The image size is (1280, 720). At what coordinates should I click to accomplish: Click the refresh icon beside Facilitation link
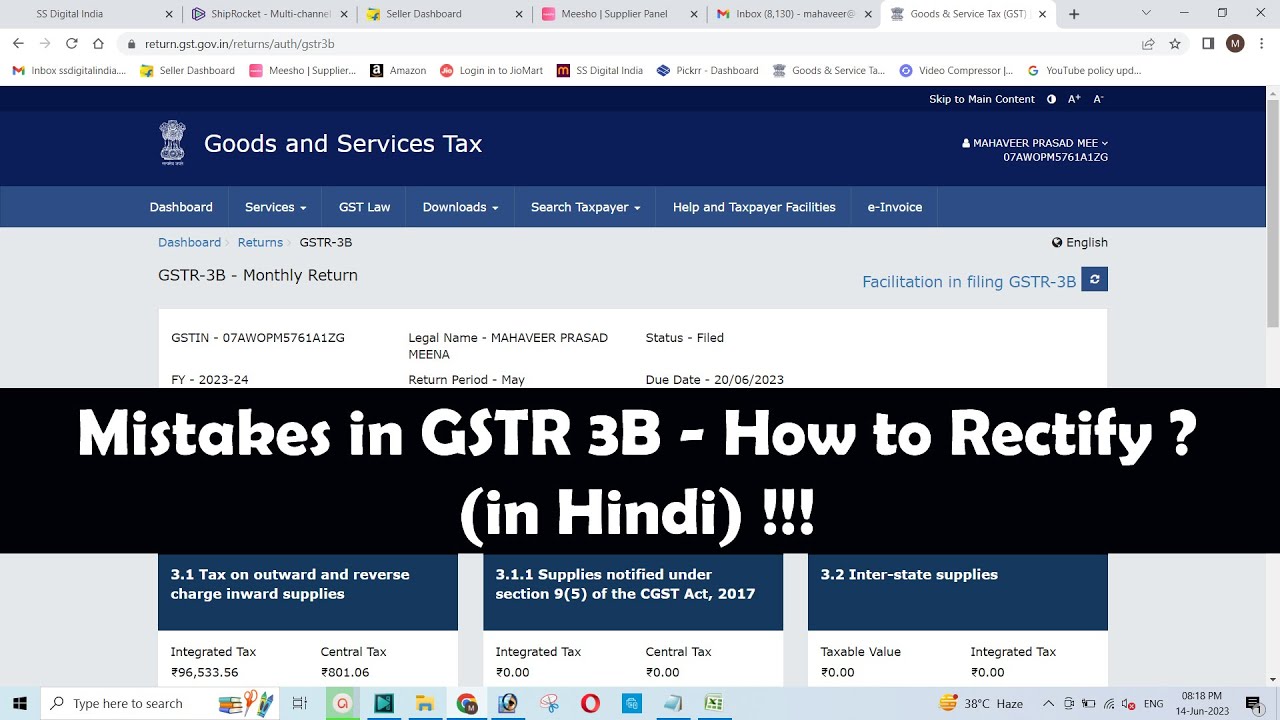tap(1094, 280)
